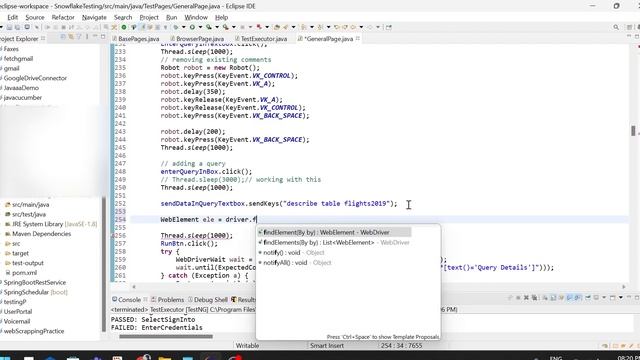Click Terminate square icon in Console toolbar
Screen dimensions: 640x360
click(x=518, y=298)
